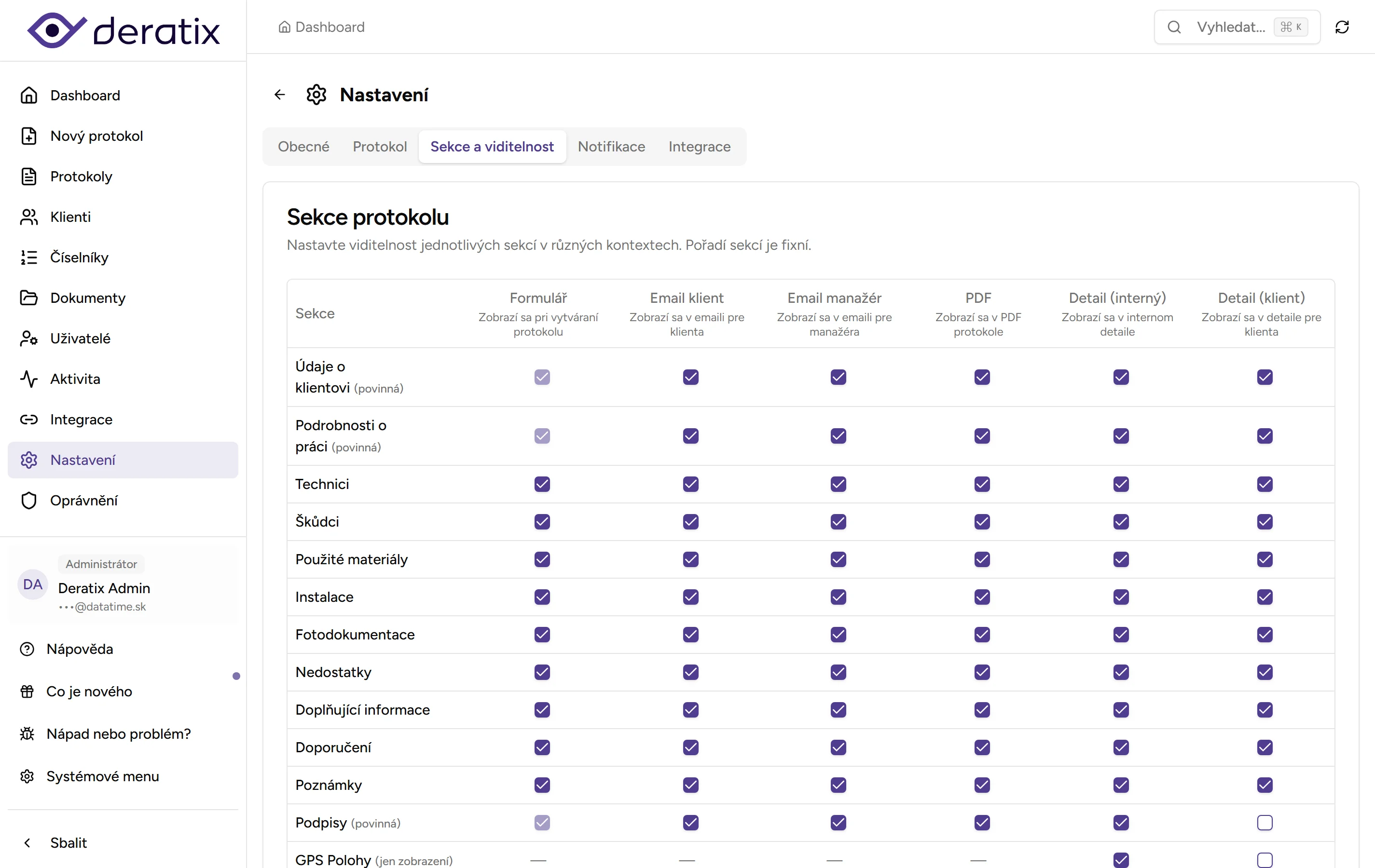
Task: Open Aktivita page in sidebar
Action: click(x=74, y=379)
